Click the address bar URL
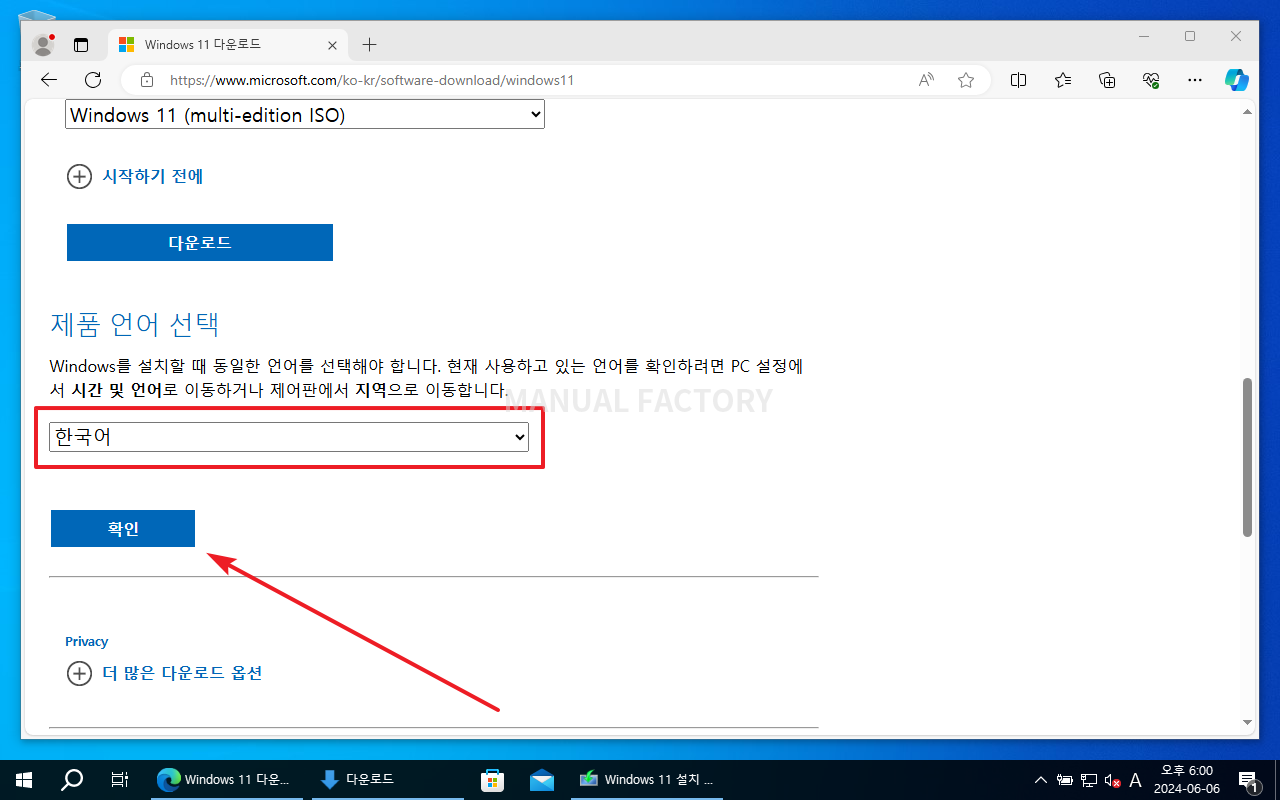This screenshot has height=800, width=1280. point(372,80)
